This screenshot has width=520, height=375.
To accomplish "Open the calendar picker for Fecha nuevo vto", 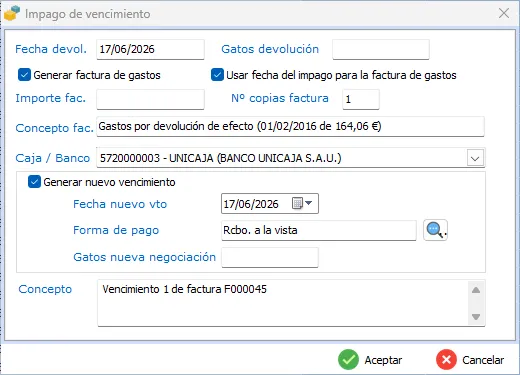I will coord(302,203).
